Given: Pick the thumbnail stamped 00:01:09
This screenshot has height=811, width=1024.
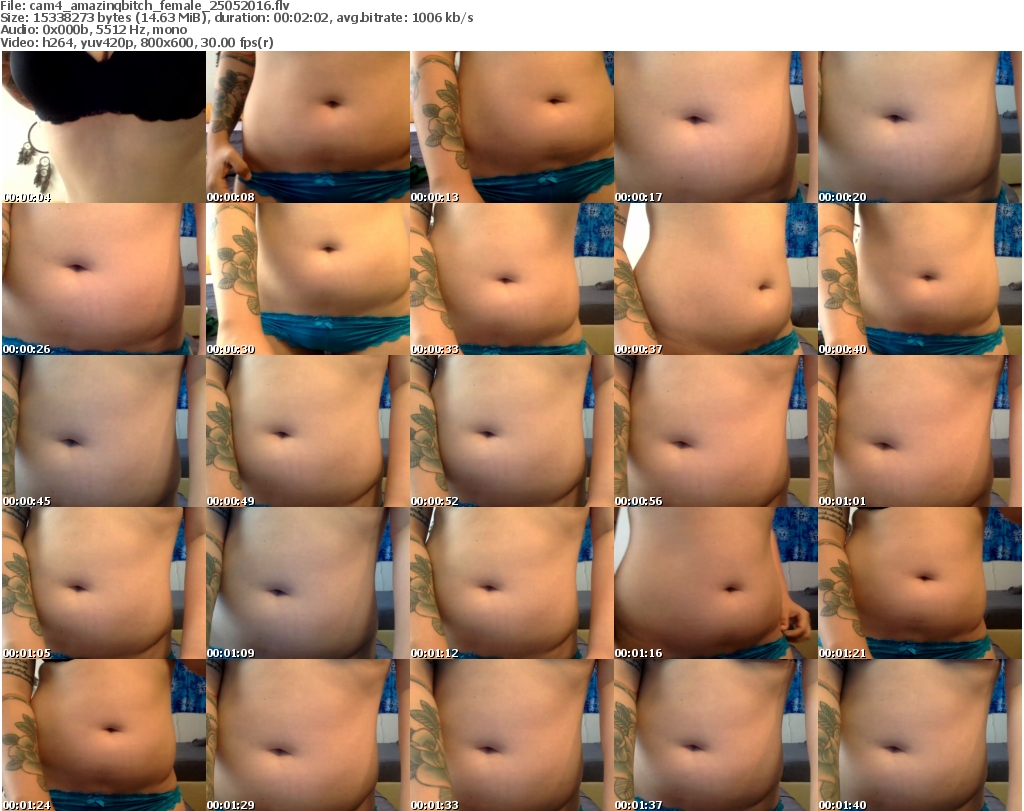Looking at the screenshot, I should pyautogui.click(x=308, y=583).
